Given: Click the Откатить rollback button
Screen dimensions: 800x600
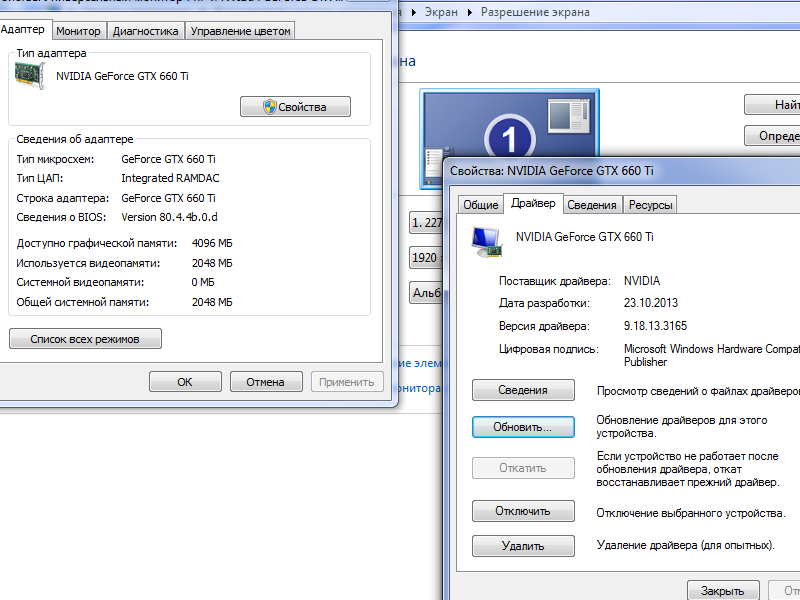Looking at the screenshot, I should 523,468.
